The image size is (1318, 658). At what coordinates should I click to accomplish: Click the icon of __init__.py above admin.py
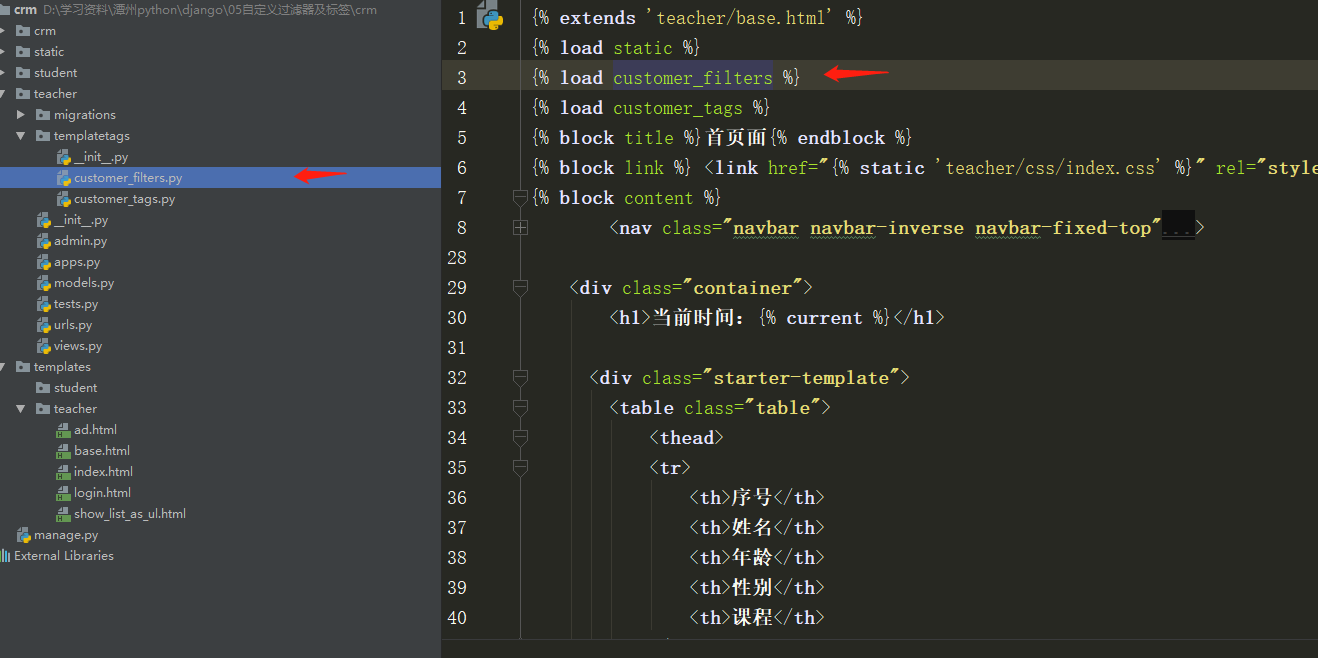(44, 220)
